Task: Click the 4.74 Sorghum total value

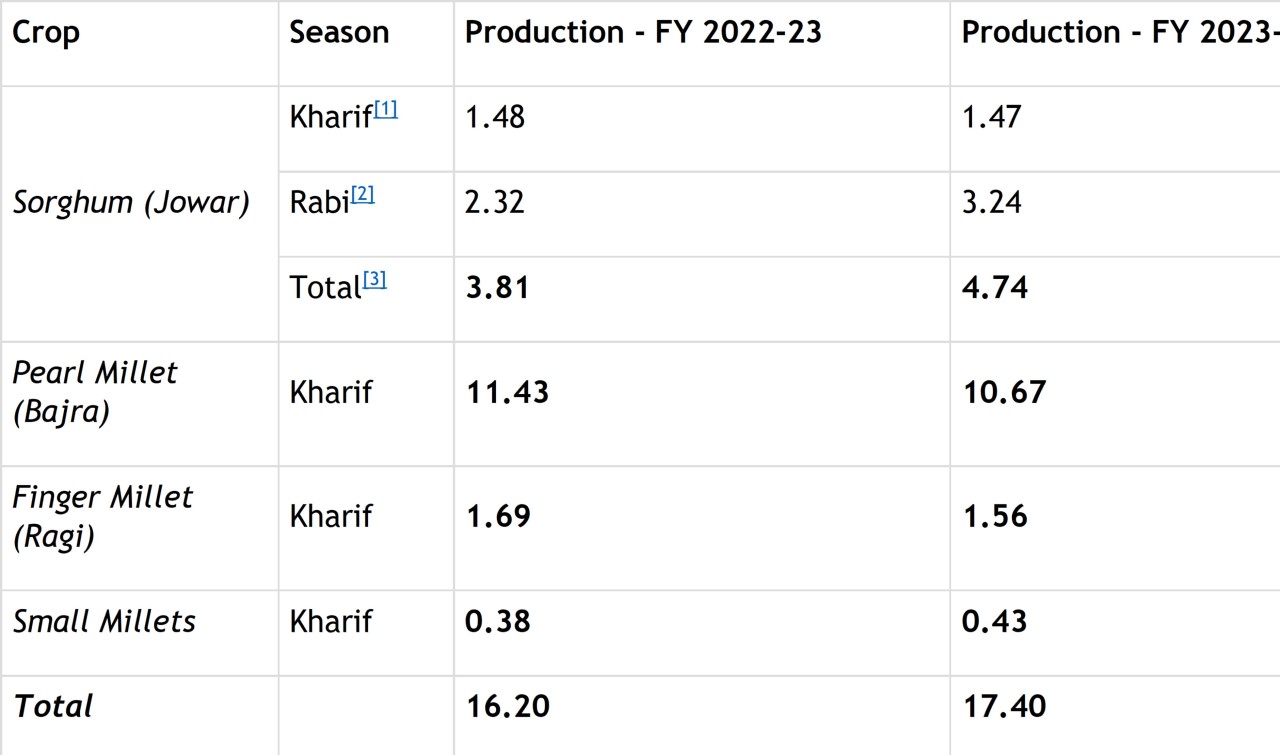Action: click(x=994, y=288)
